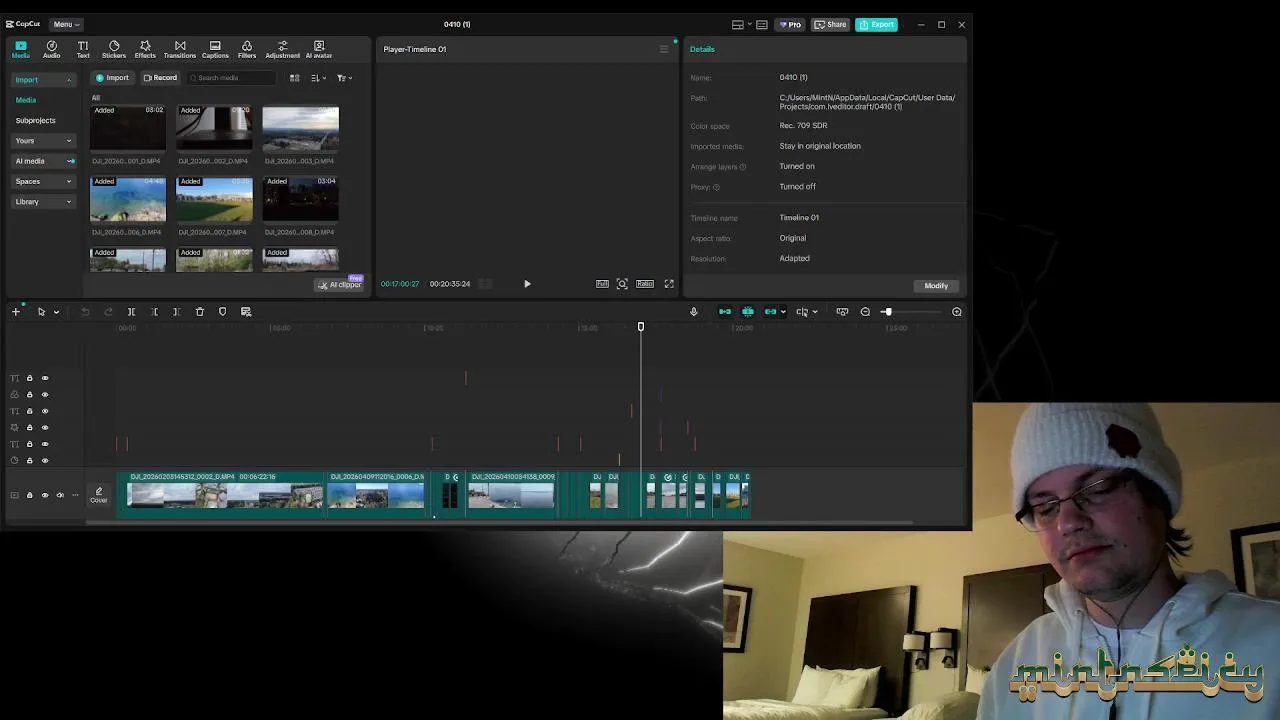Hide the first text track eye icon
1280x720 pixels.
click(45, 378)
